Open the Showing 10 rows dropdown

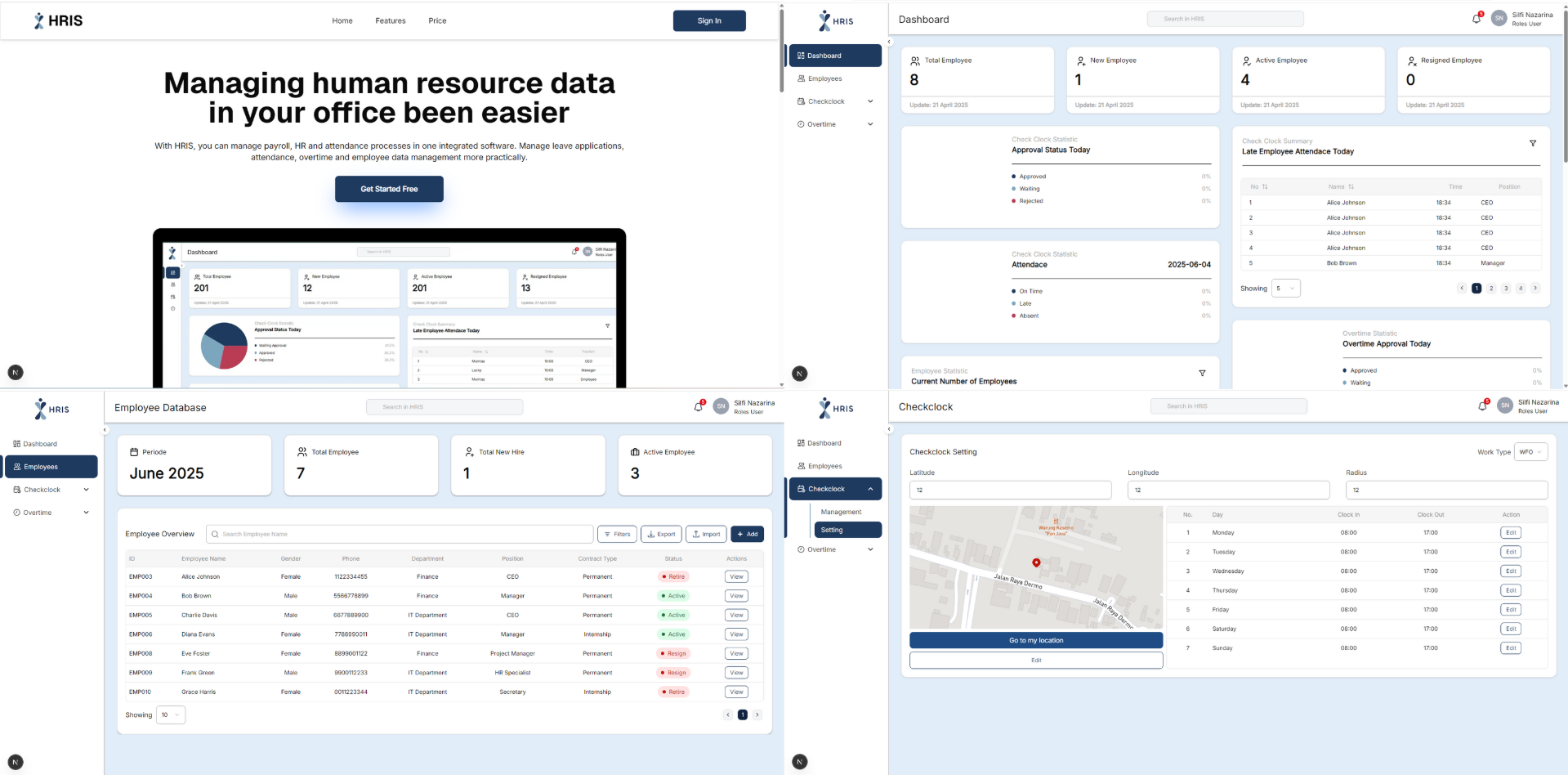click(171, 715)
